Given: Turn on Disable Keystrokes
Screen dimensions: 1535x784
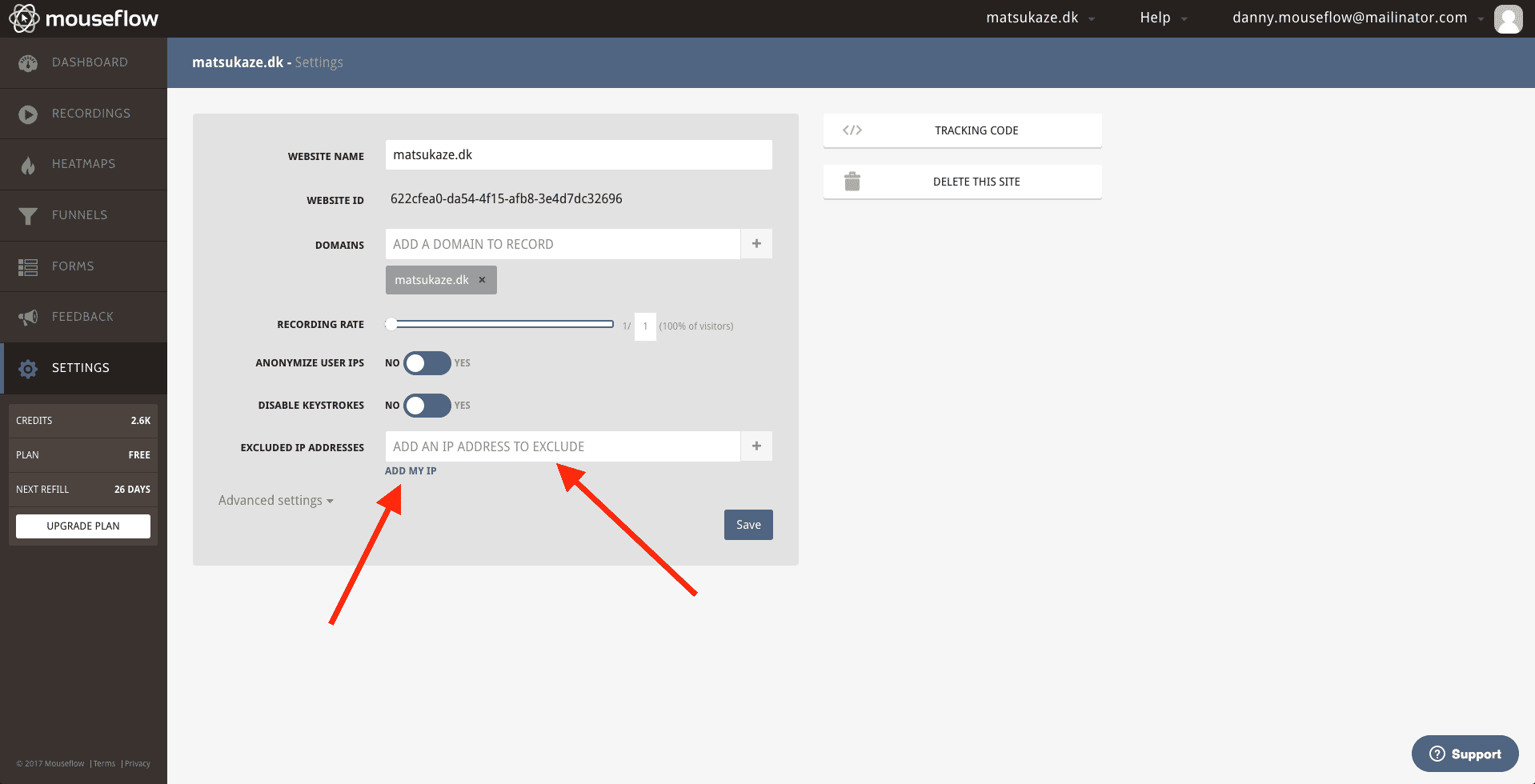Looking at the screenshot, I should tap(427, 406).
